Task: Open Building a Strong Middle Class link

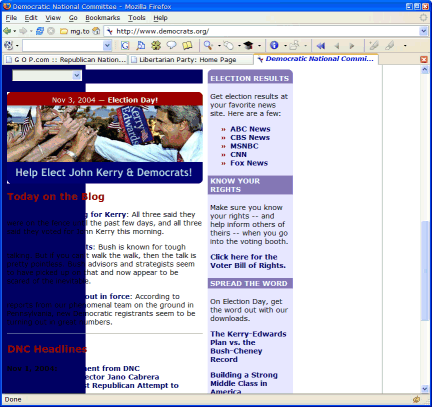Action: [244, 383]
